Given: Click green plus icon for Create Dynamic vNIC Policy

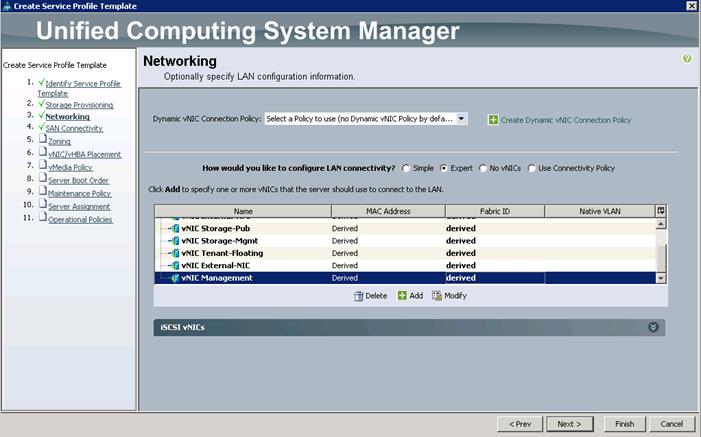Looking at the screenshot, I should (x=493, y=120).
